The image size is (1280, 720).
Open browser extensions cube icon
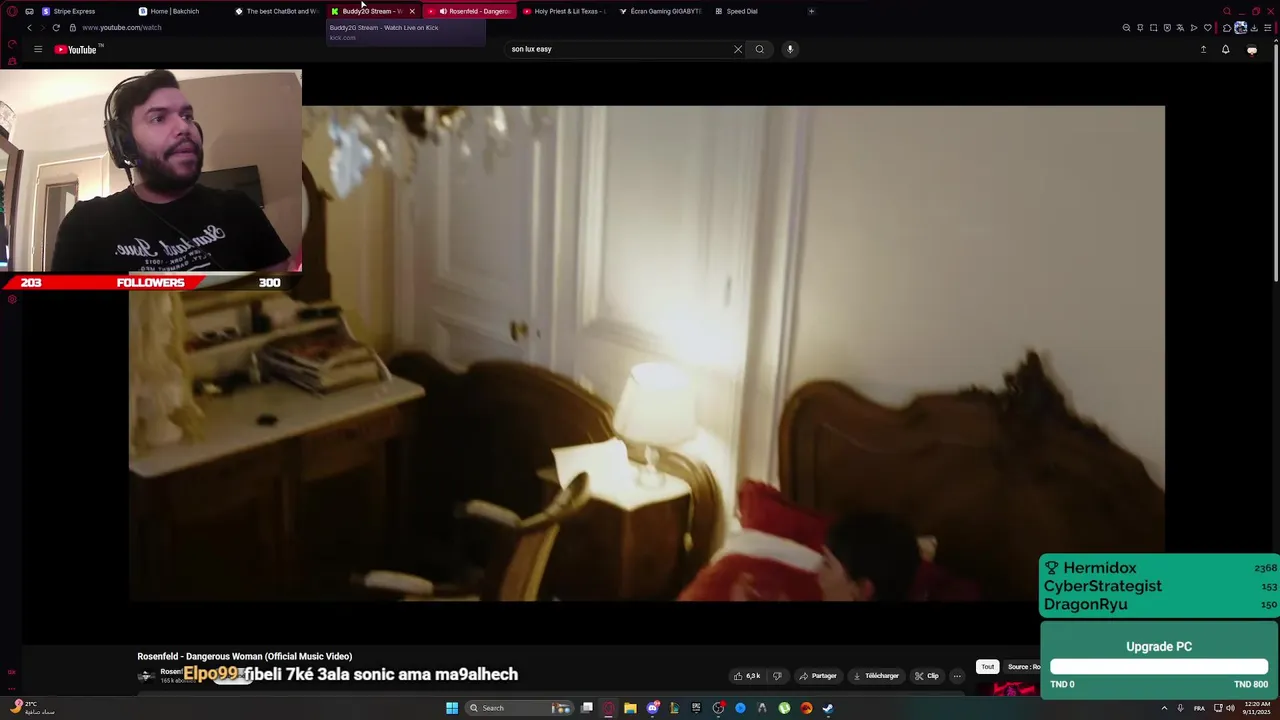click(1227, 27)
